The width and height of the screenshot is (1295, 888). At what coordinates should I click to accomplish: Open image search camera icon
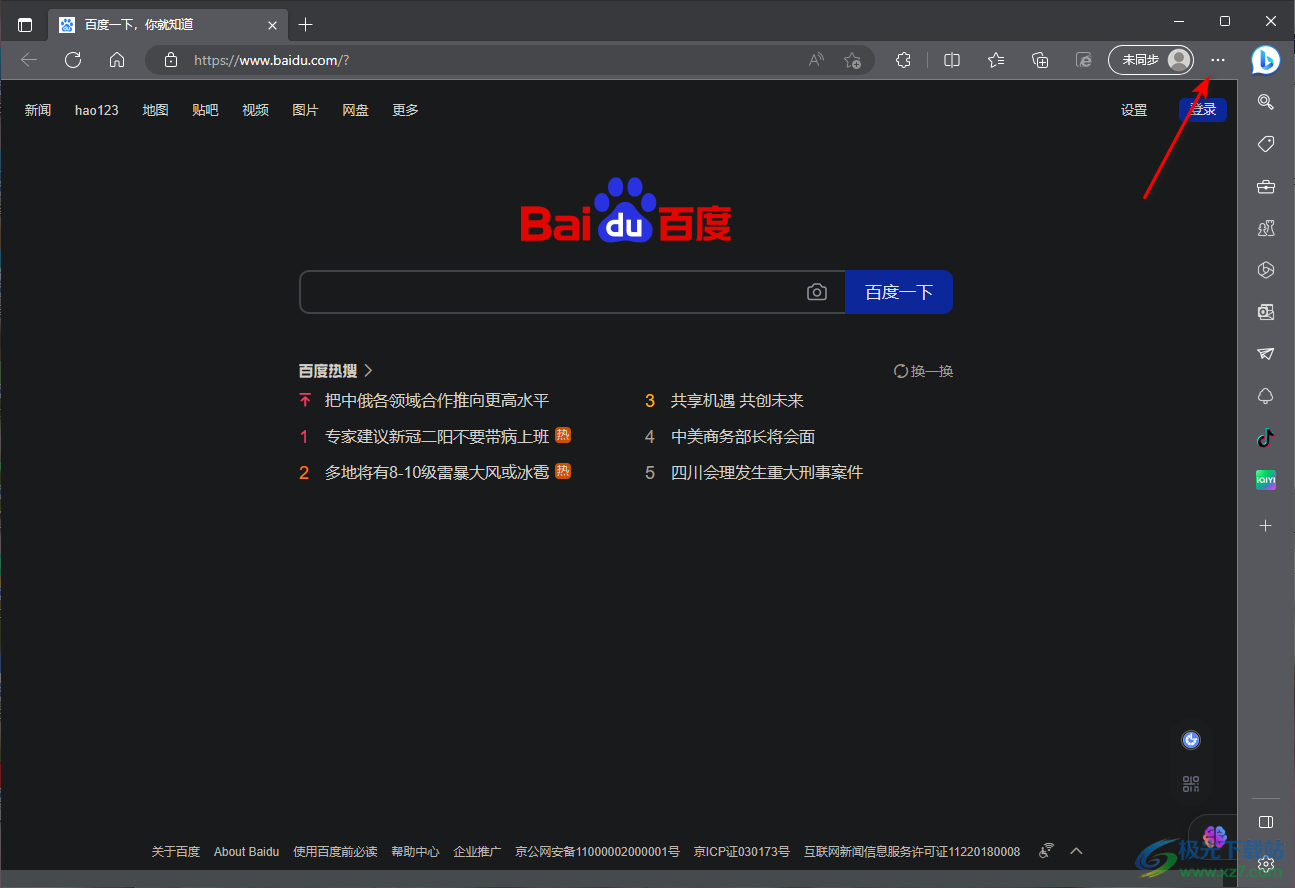click(817, 292)
